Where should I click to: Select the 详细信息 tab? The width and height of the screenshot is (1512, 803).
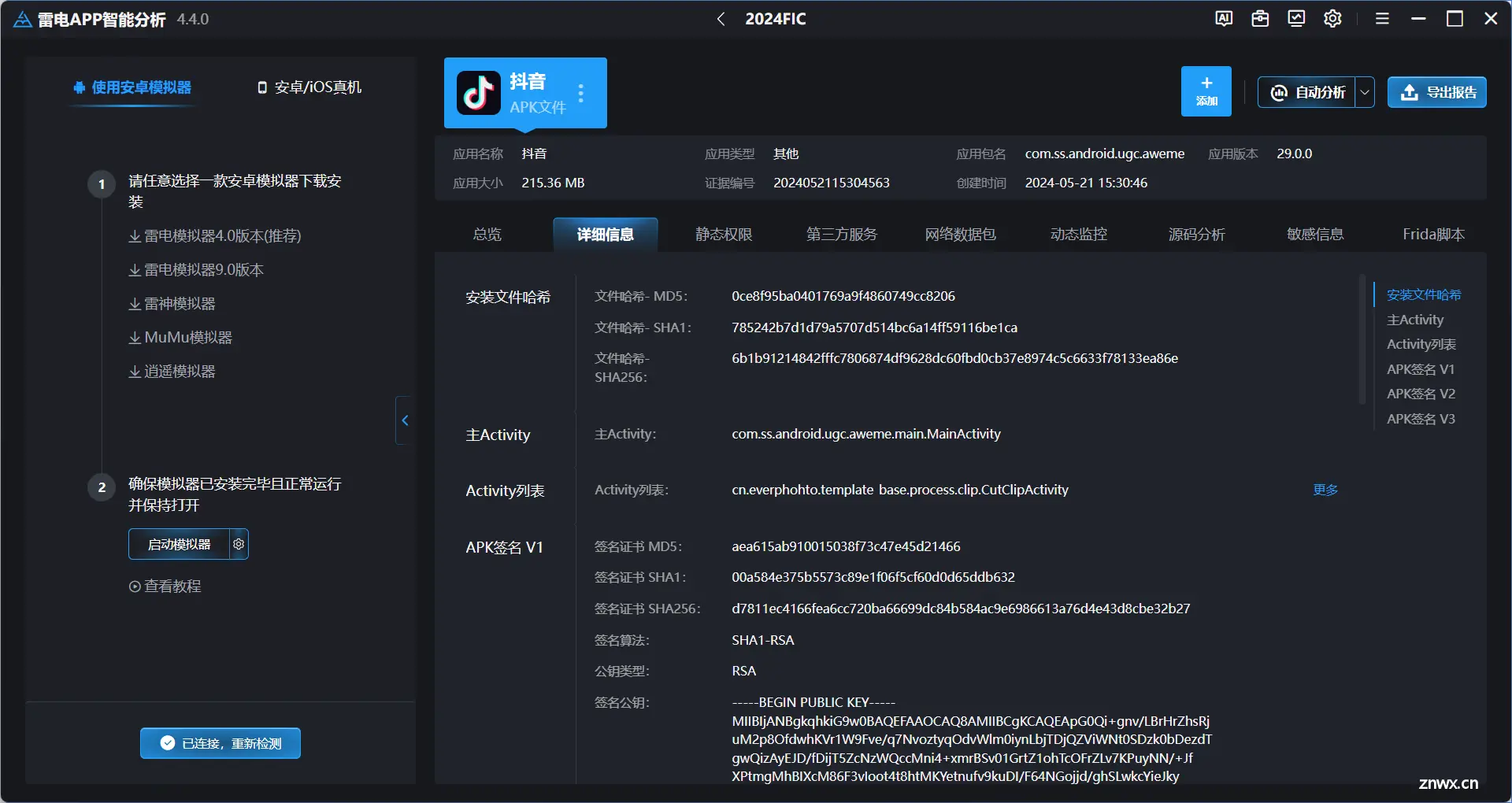[x=605, y=235]
